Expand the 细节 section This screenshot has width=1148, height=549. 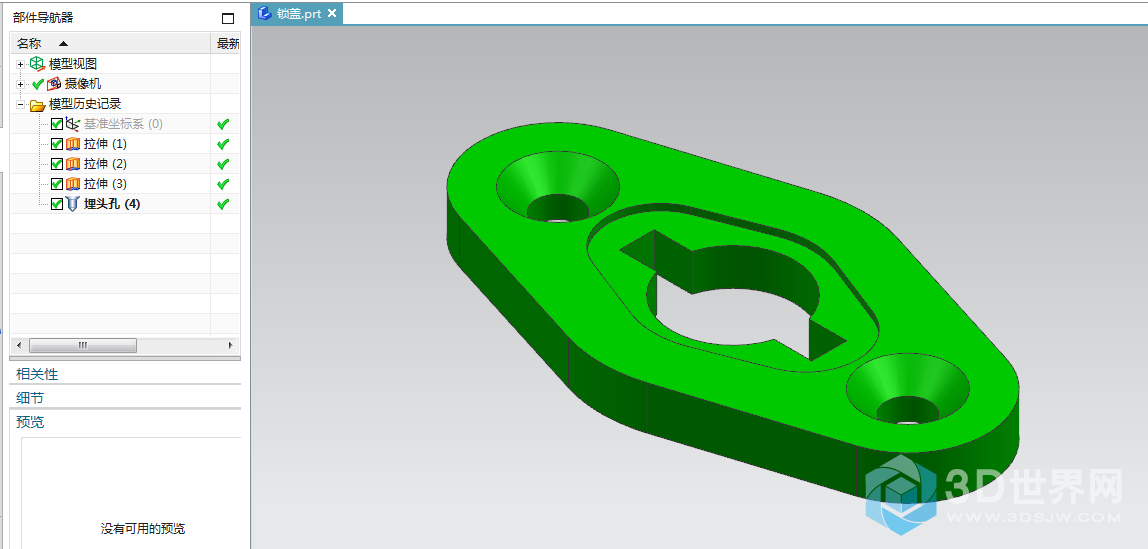click(124, 398)
